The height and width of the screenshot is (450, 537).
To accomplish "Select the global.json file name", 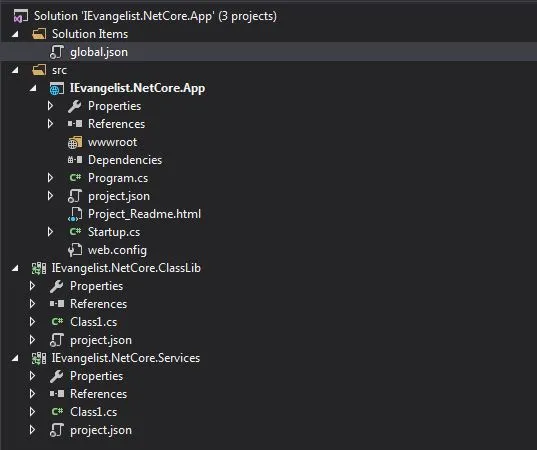I will (99, 52).
